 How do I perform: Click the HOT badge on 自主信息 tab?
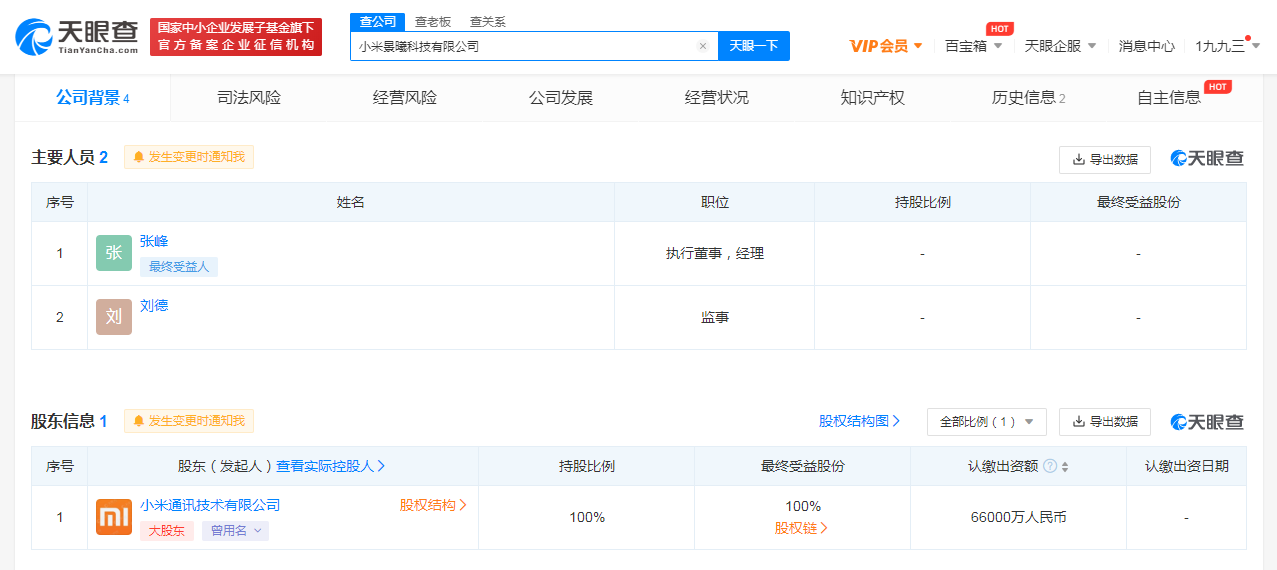(x=1217, y=87)
